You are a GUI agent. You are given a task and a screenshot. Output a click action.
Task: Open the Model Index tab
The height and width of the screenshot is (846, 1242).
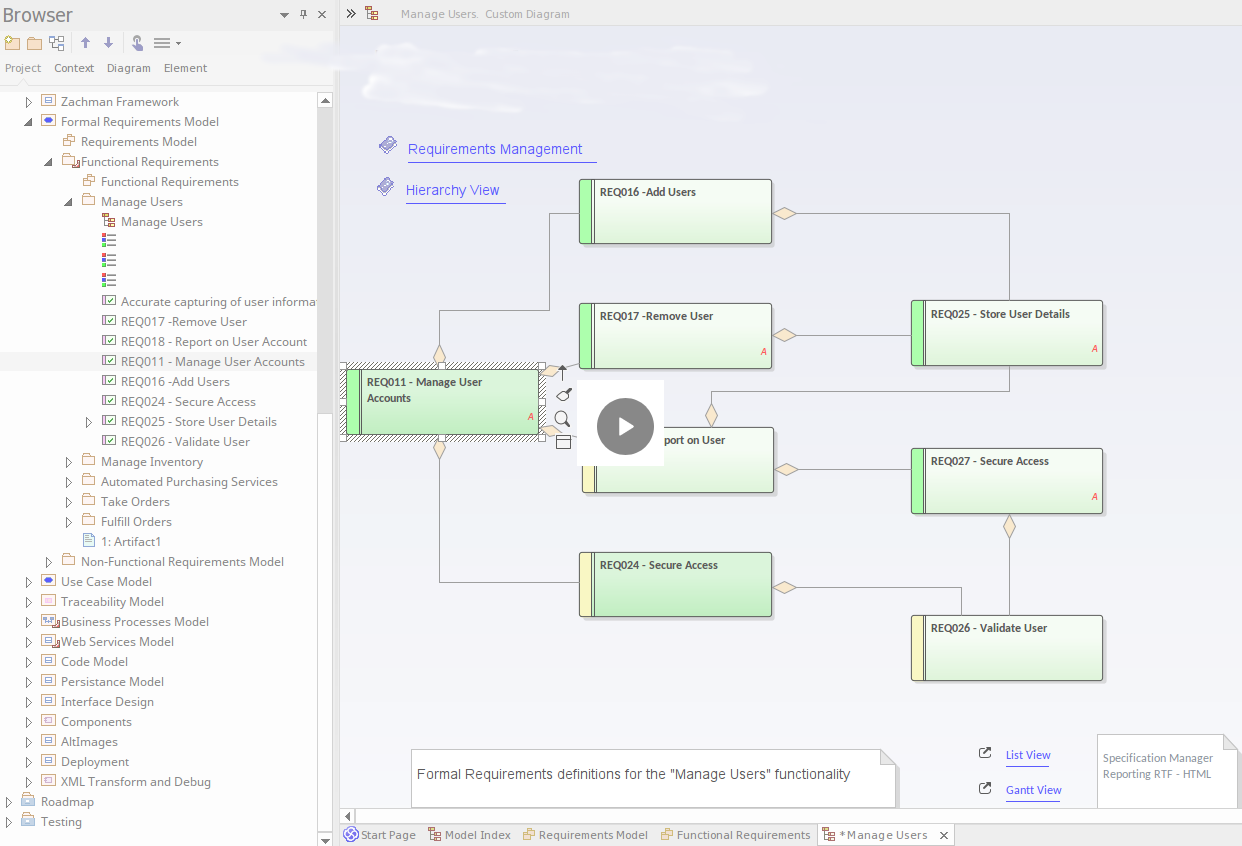469,835
